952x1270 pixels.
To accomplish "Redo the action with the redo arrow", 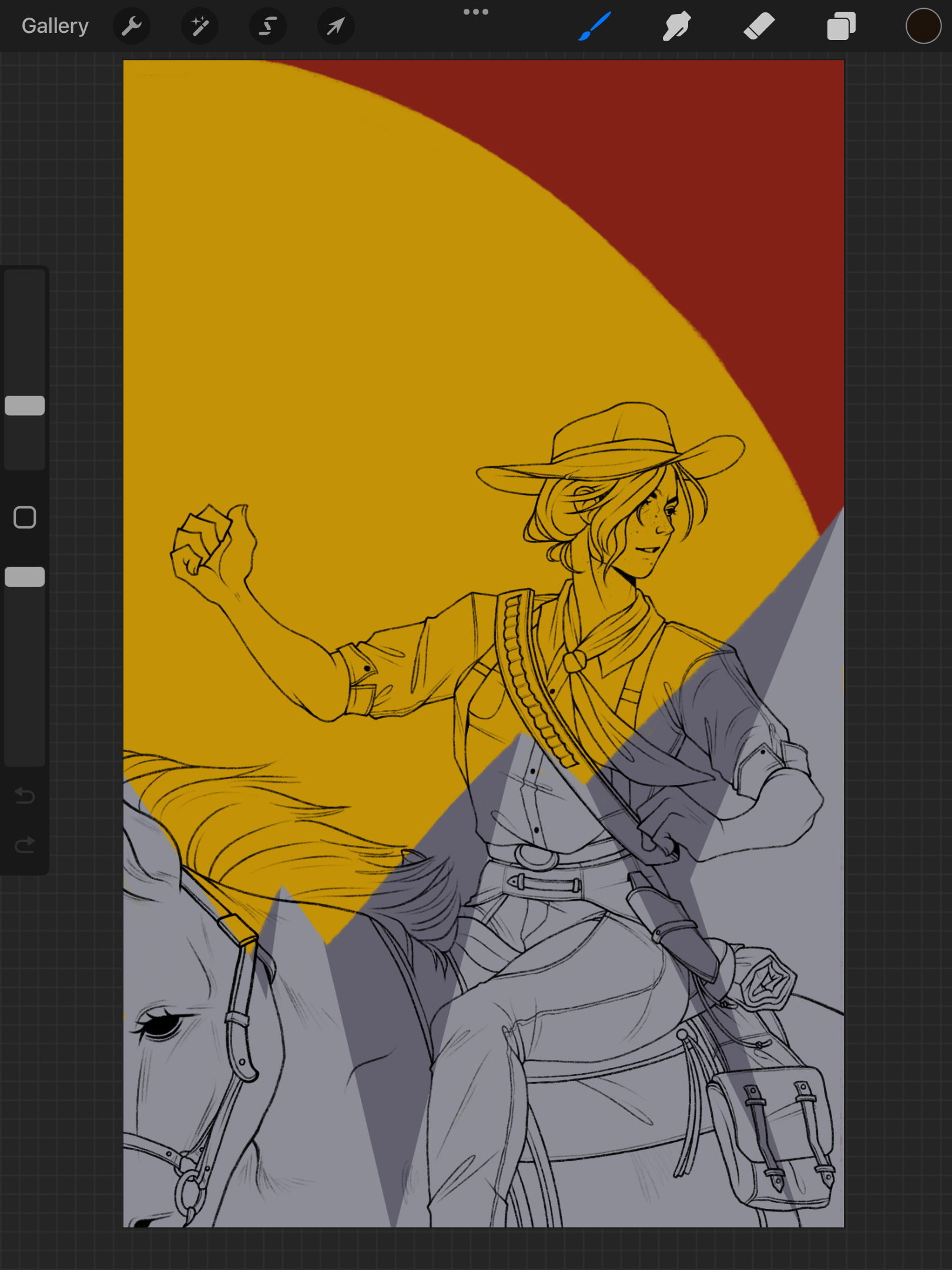I will click(x=25, y=845).
